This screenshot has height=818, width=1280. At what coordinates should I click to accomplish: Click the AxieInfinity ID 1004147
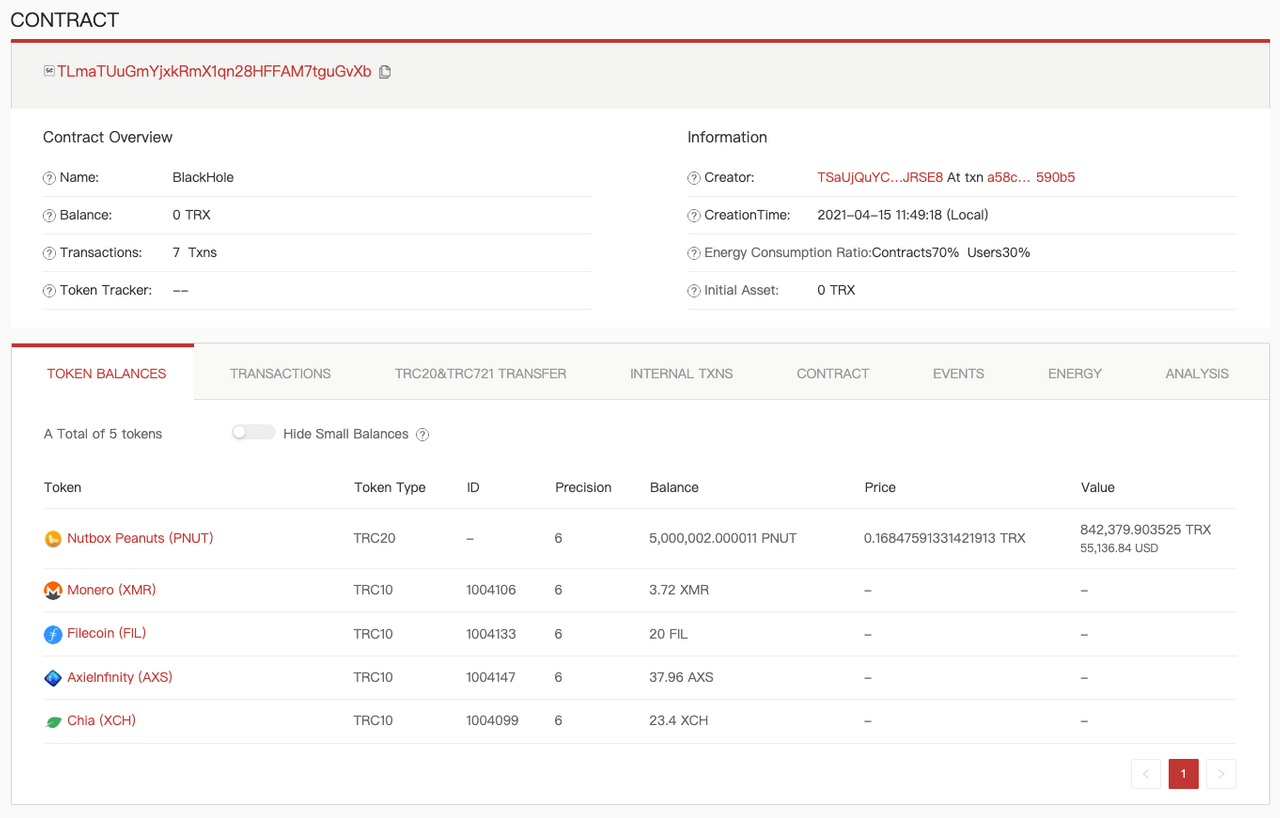pyautogui.click(x=491, y=677)
